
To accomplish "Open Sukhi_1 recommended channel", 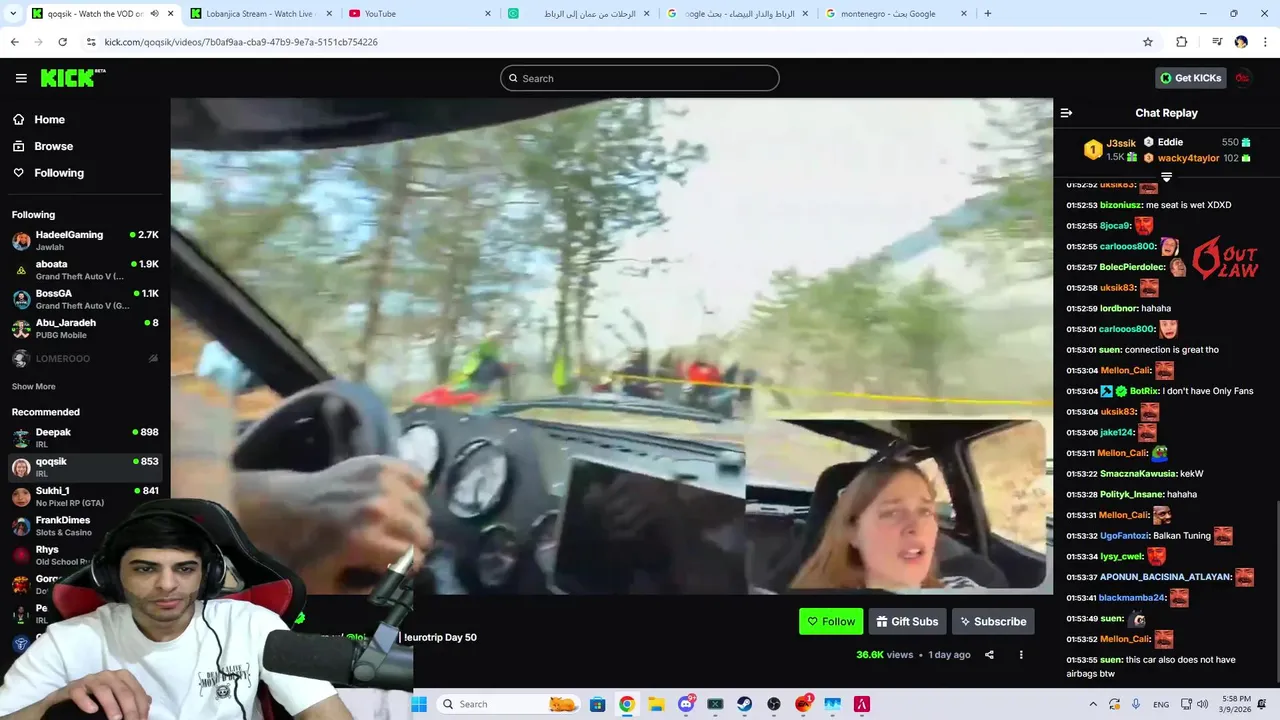I will pyautogui.click(x=85, y=496).
